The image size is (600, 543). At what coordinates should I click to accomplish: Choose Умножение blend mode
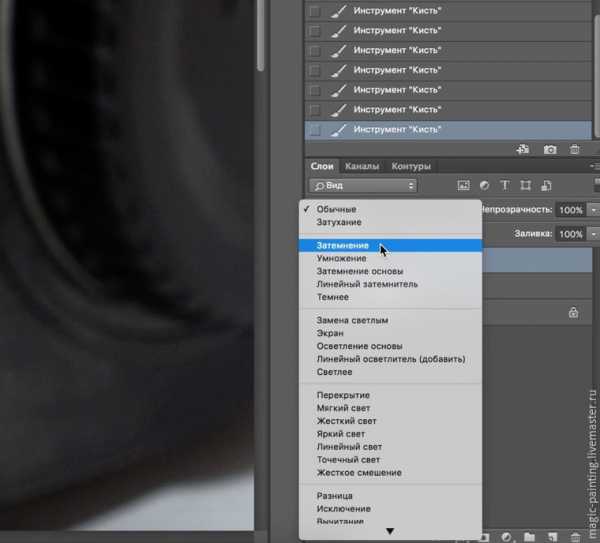[390, 258]
